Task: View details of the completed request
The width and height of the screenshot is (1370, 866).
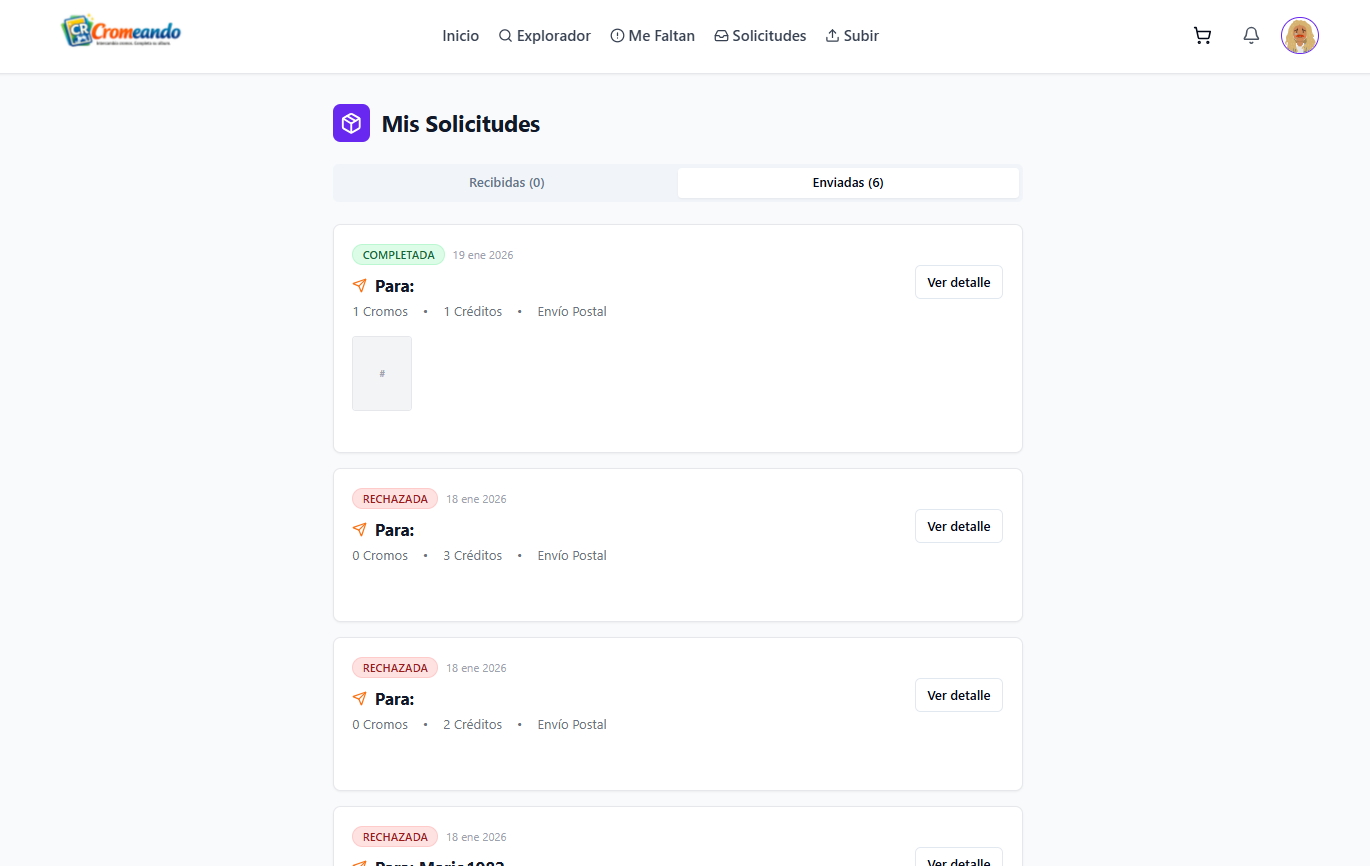Action: click(x=958, y=282)
